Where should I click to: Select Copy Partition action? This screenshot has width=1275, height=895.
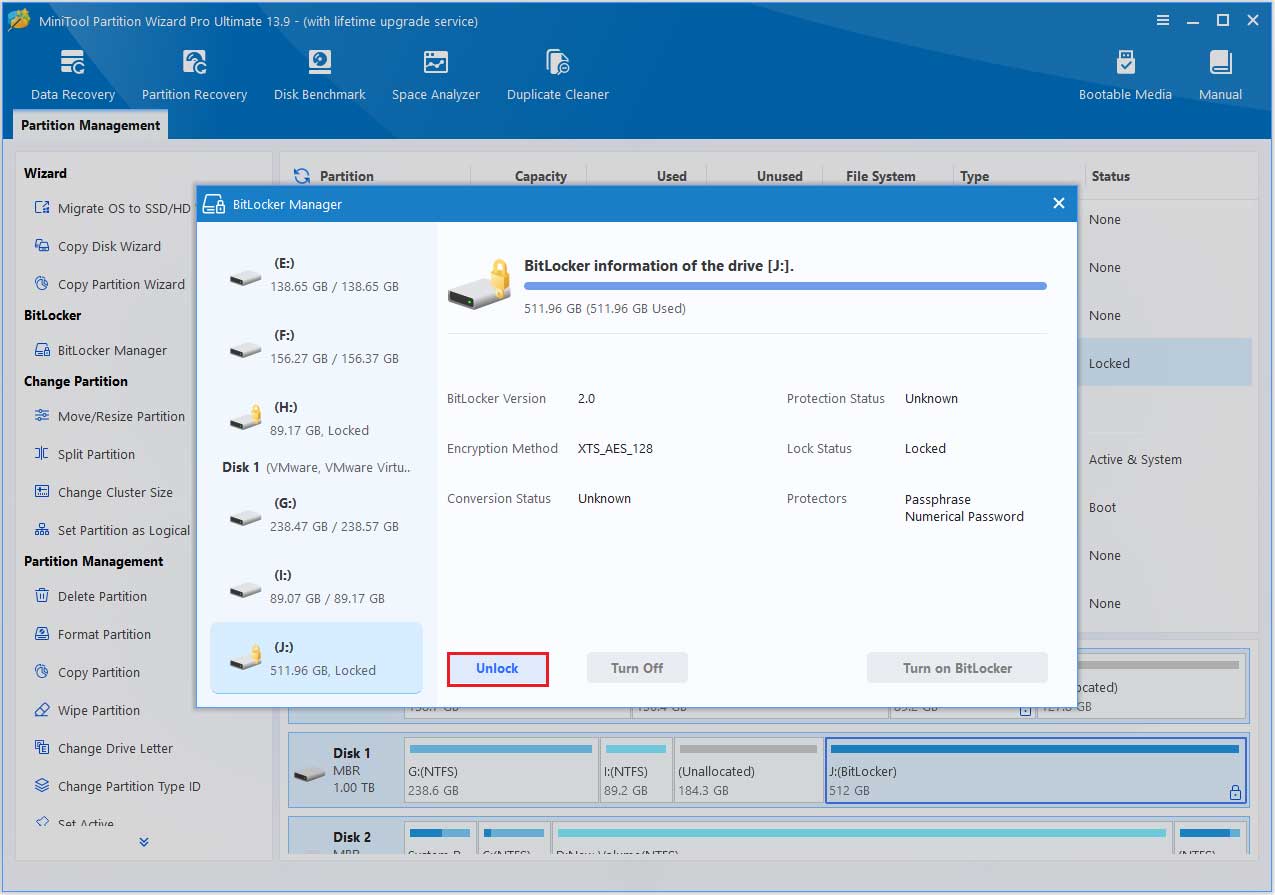click(x=87, y=672)
